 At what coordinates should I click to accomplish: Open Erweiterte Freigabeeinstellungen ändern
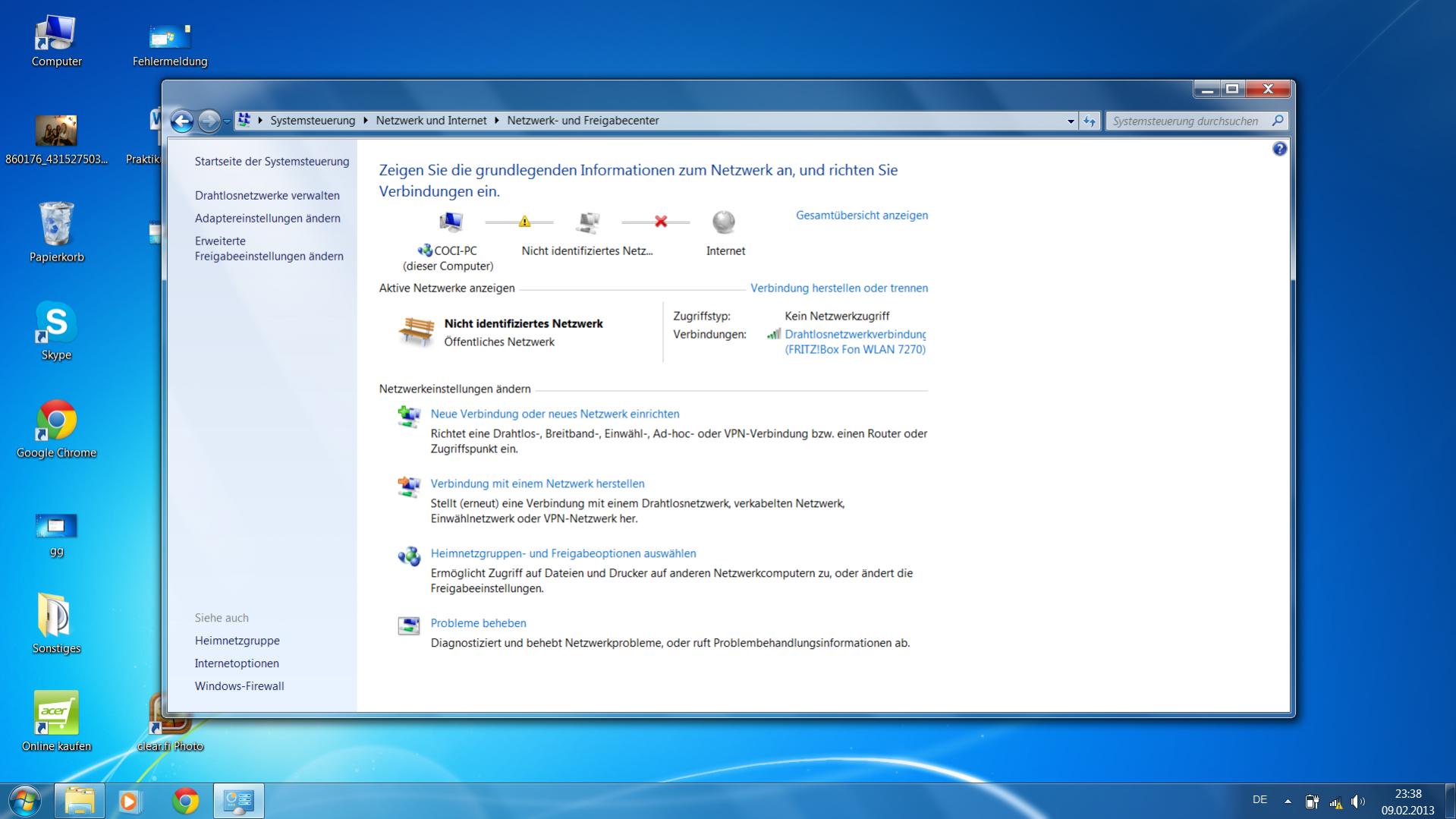pyautogui.click(x=269, y=248)
